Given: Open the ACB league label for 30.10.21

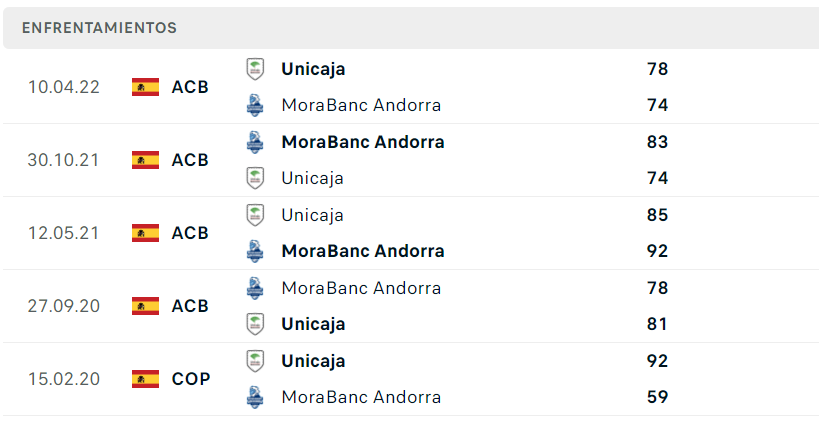Looking at the screenshot, I should (x=190, y=160).
